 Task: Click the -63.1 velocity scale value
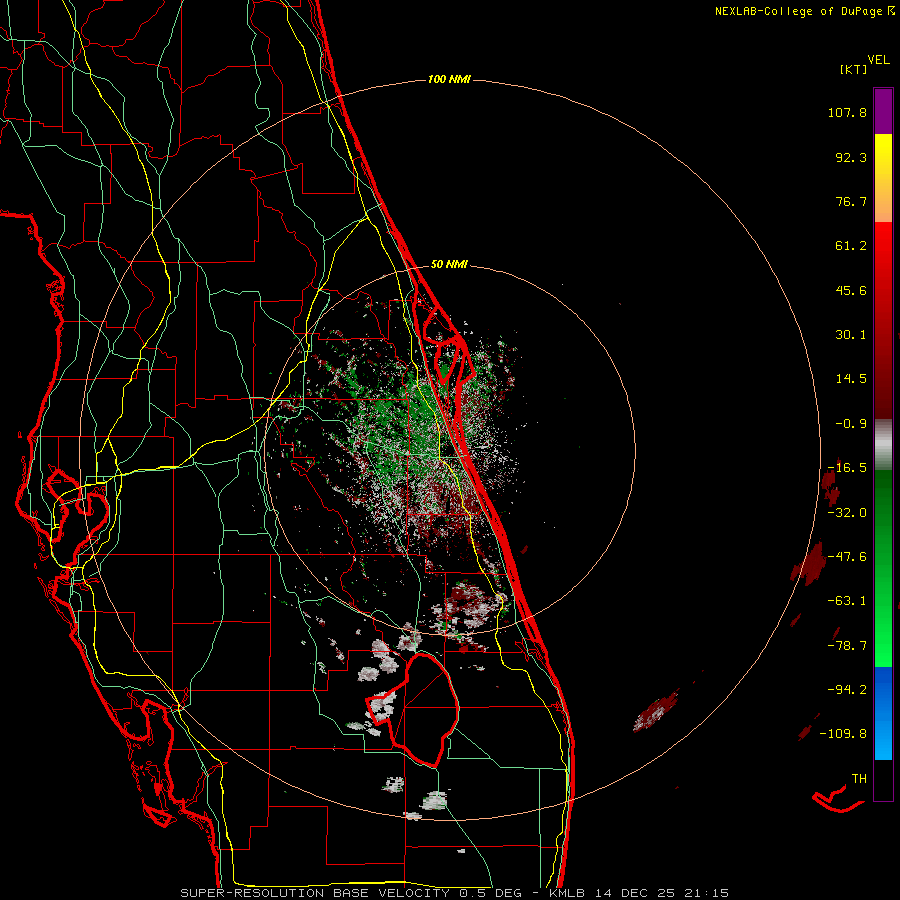[x=847, y=601]
